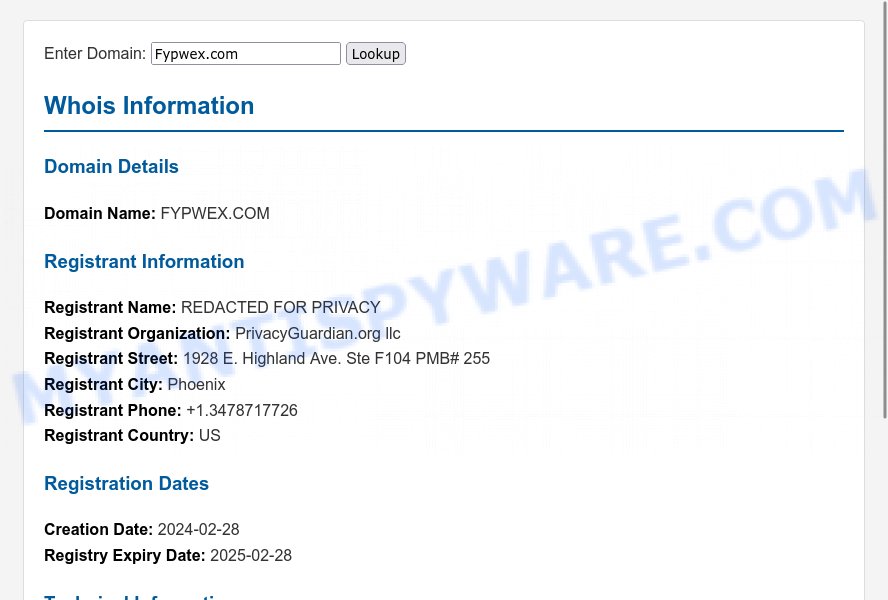Click the Whois Information heading
The width and height of the screenshot is (888, 600).
pos(149,106)
